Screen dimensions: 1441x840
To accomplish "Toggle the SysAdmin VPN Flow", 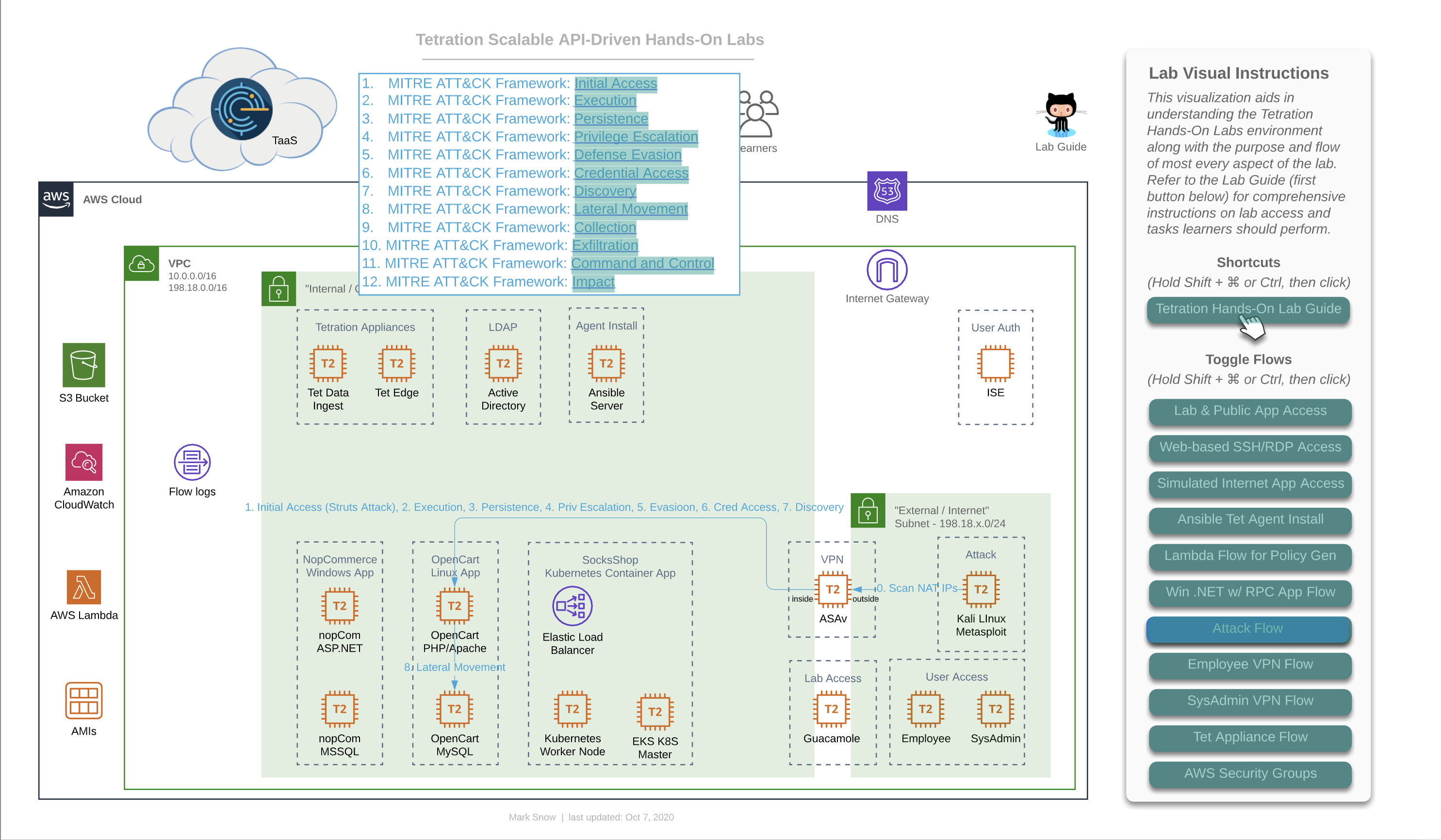I will click(1250, 701).
